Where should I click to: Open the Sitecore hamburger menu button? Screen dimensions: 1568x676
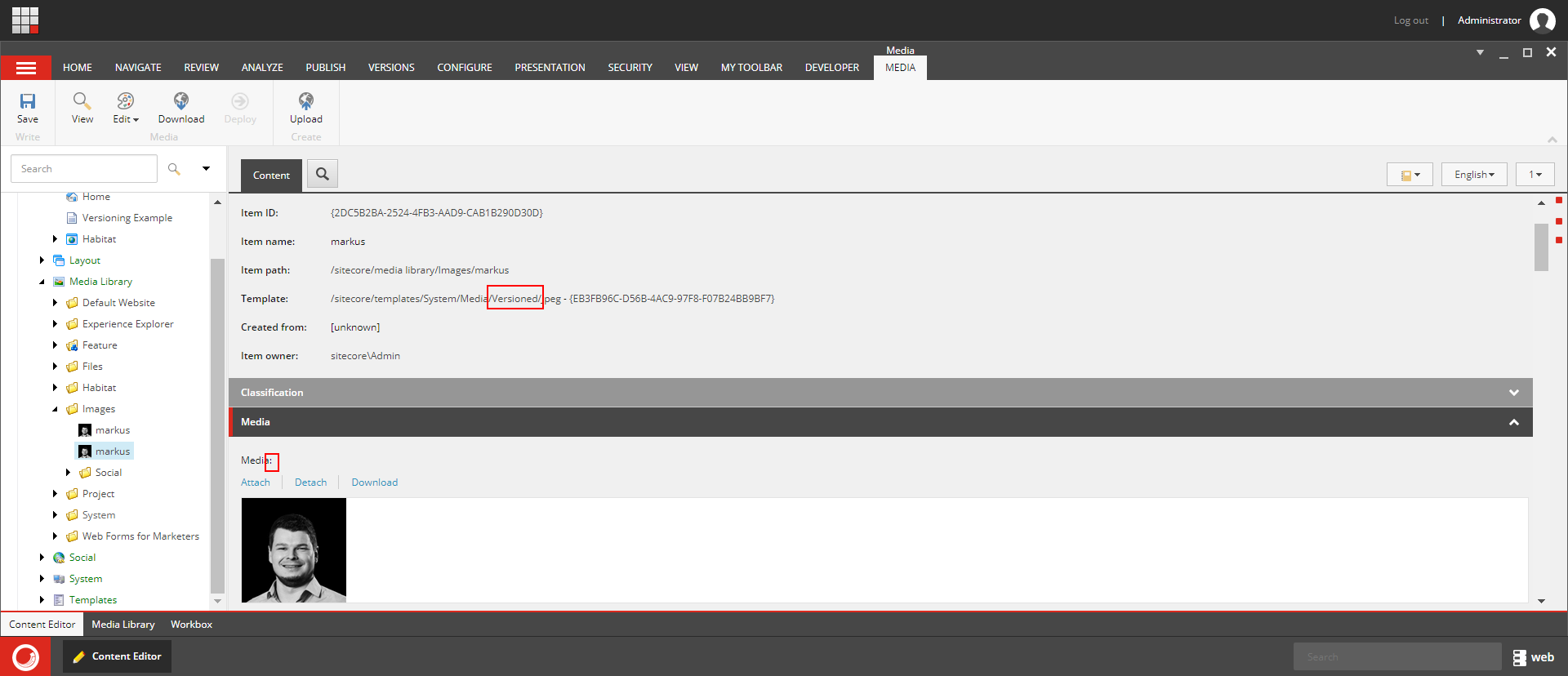click(26, 68)
